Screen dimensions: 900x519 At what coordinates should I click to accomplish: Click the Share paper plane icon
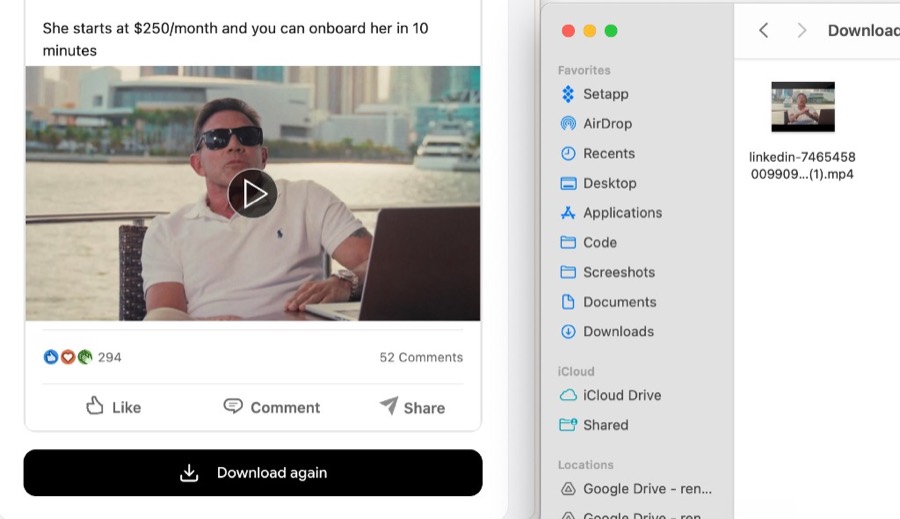pos(389,405)
